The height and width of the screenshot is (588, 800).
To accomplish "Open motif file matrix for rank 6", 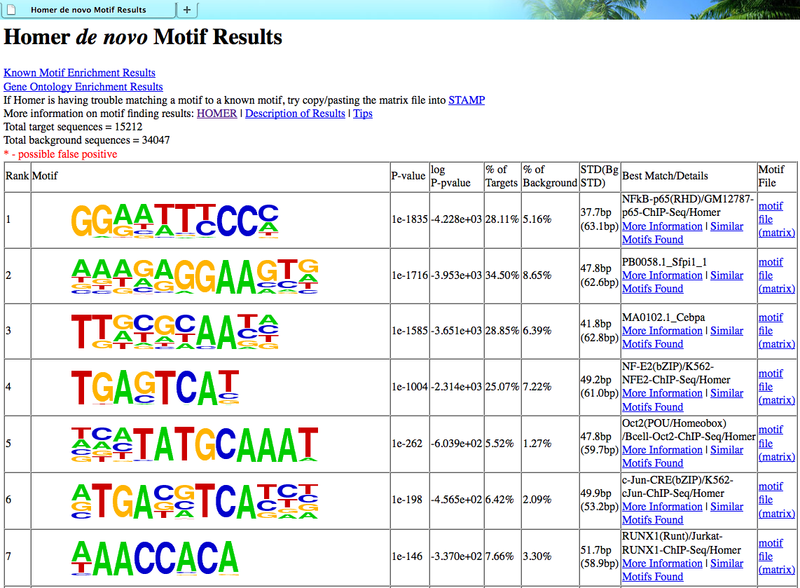I will tap(777, 500).
